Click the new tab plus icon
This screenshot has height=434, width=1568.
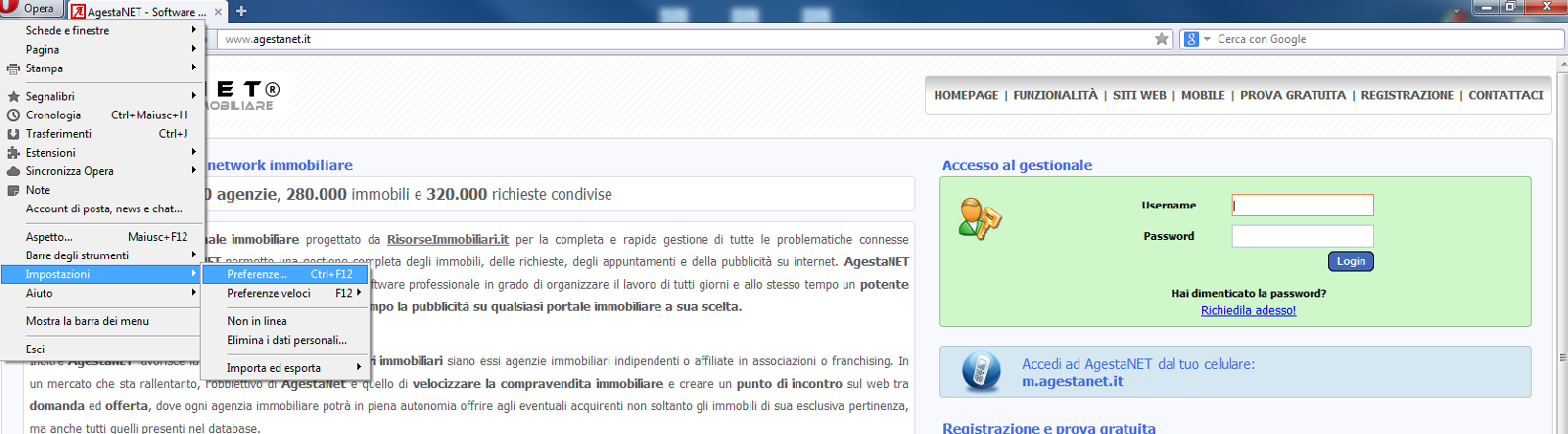tap(241, 11)
